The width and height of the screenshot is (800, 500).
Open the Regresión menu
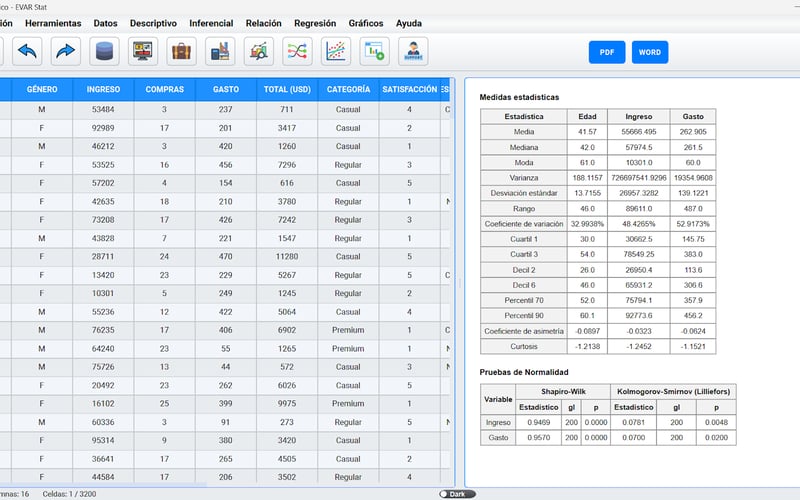[x=315, y=23]
